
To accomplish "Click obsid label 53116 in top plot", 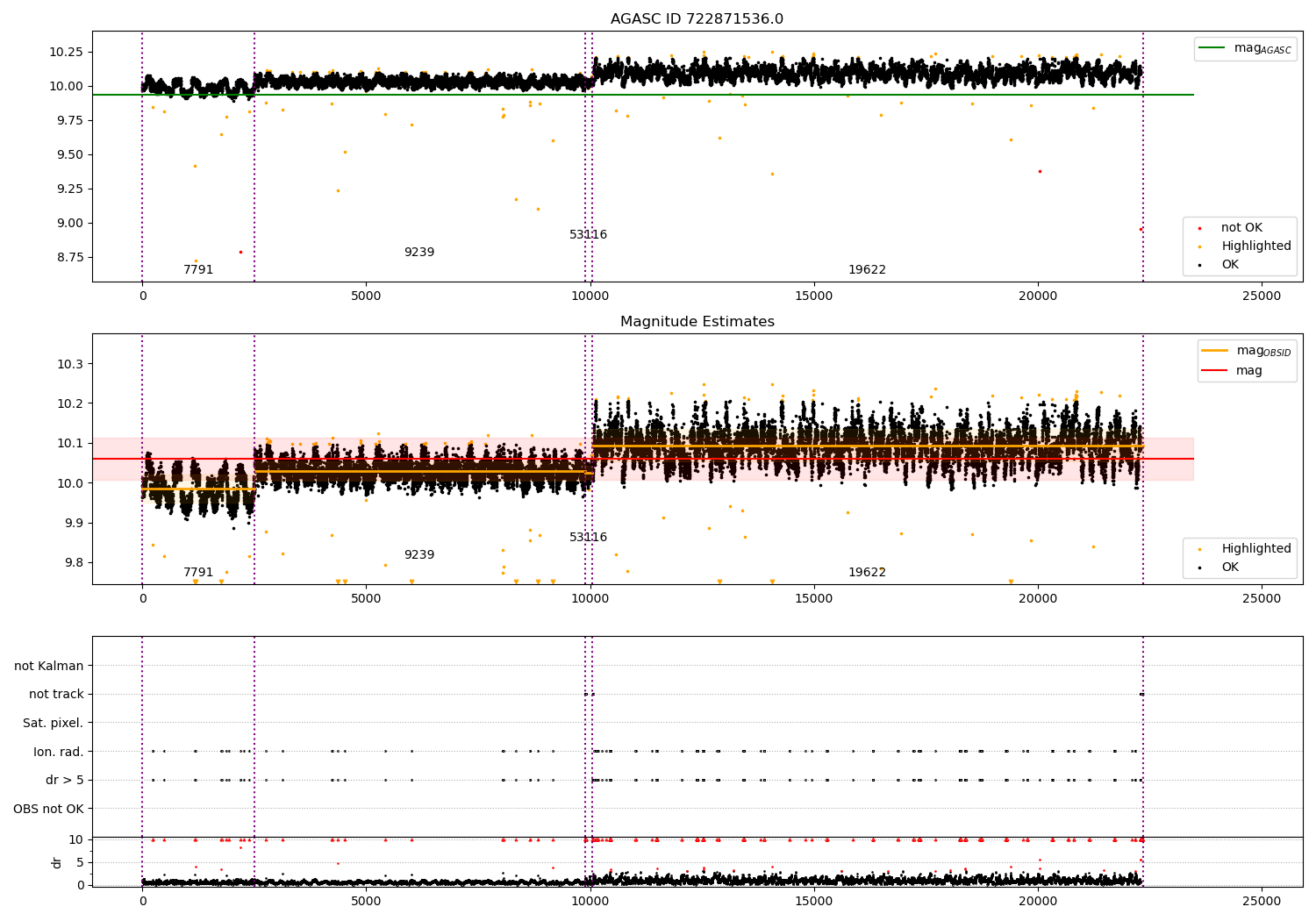I will click(588, 235).
